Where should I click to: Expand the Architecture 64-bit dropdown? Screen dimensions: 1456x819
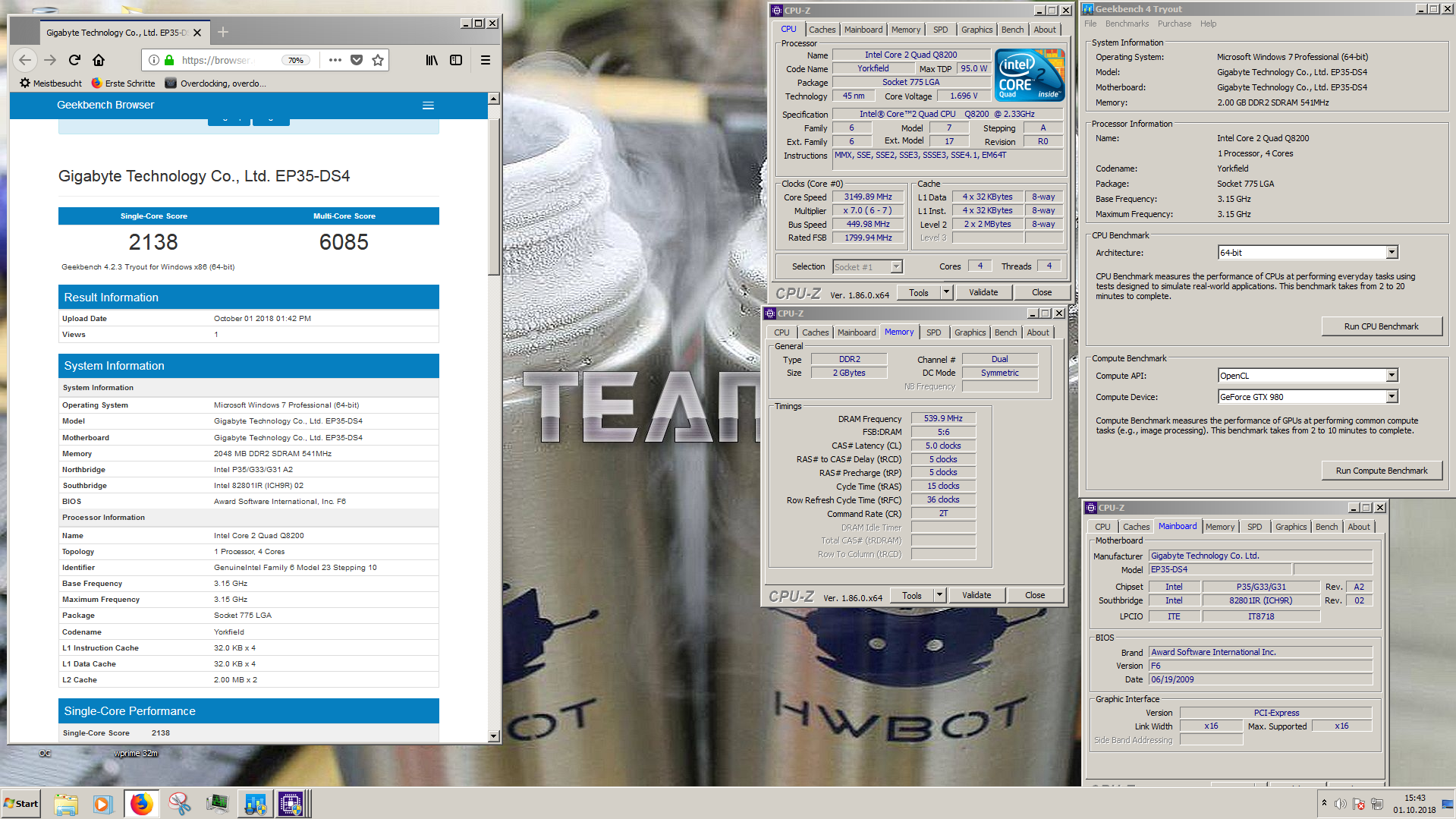[x=1392, y=253]
